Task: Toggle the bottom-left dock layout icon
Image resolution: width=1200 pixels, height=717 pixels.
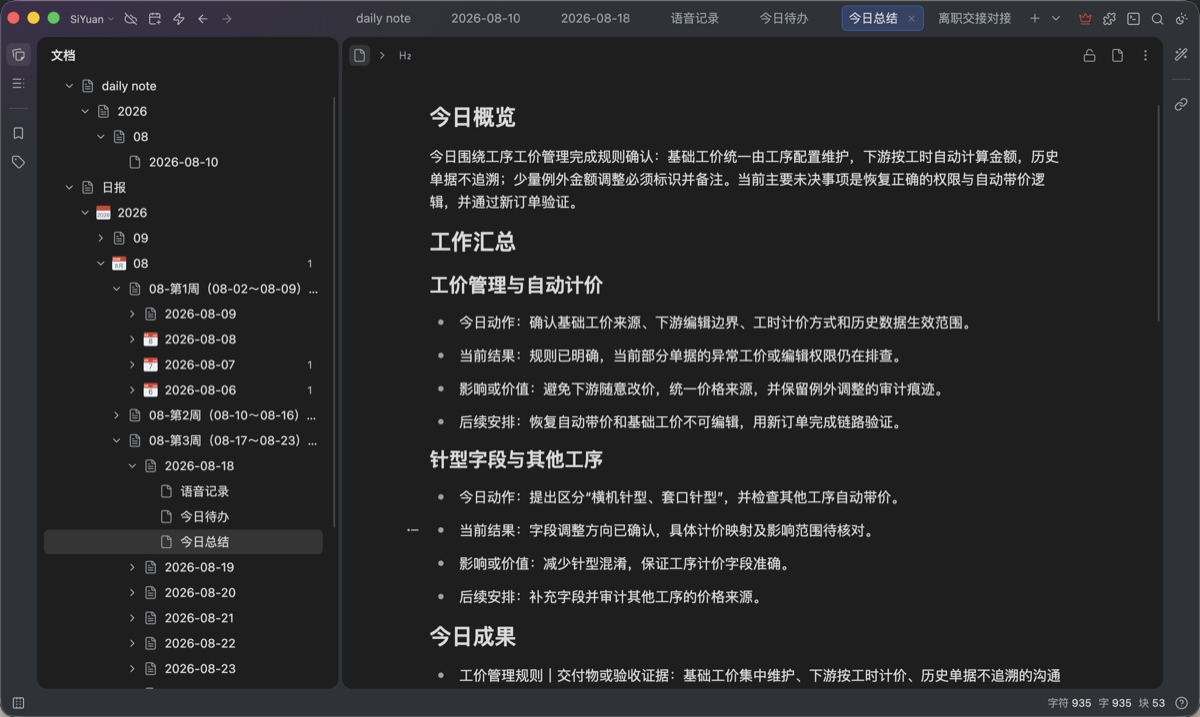Action: tap(18, 703)
